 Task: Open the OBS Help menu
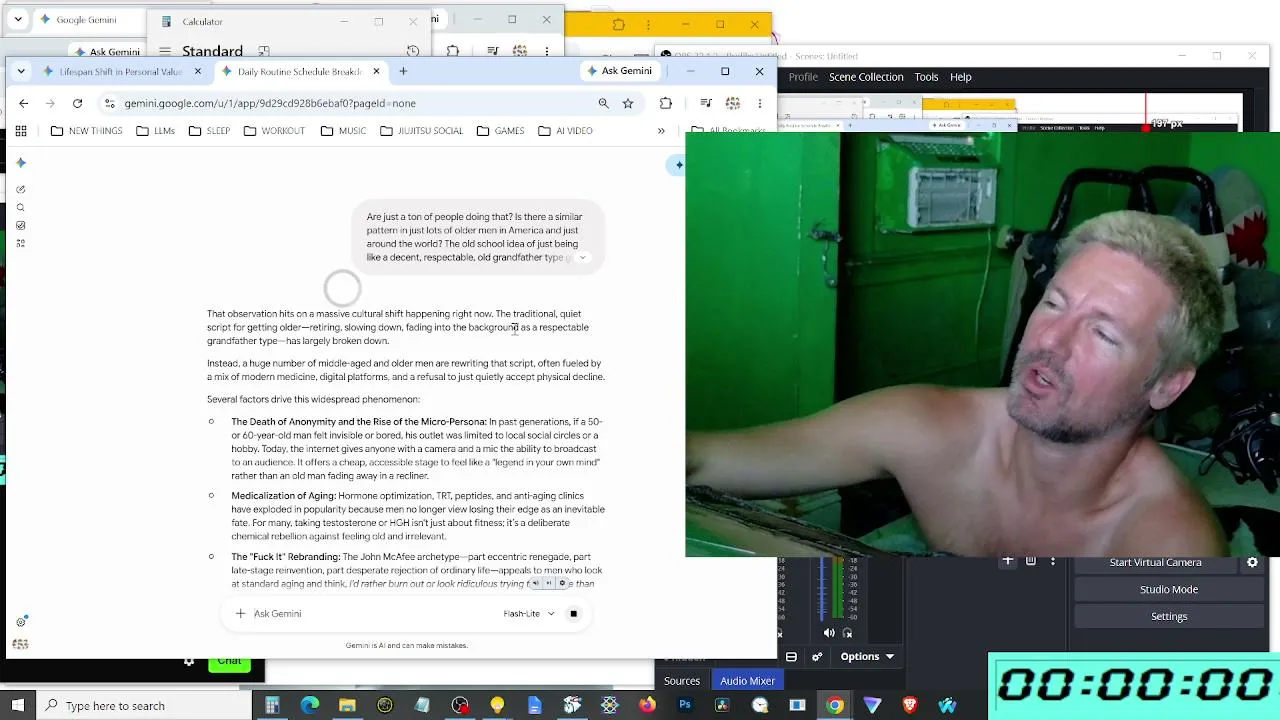point(960,77)
